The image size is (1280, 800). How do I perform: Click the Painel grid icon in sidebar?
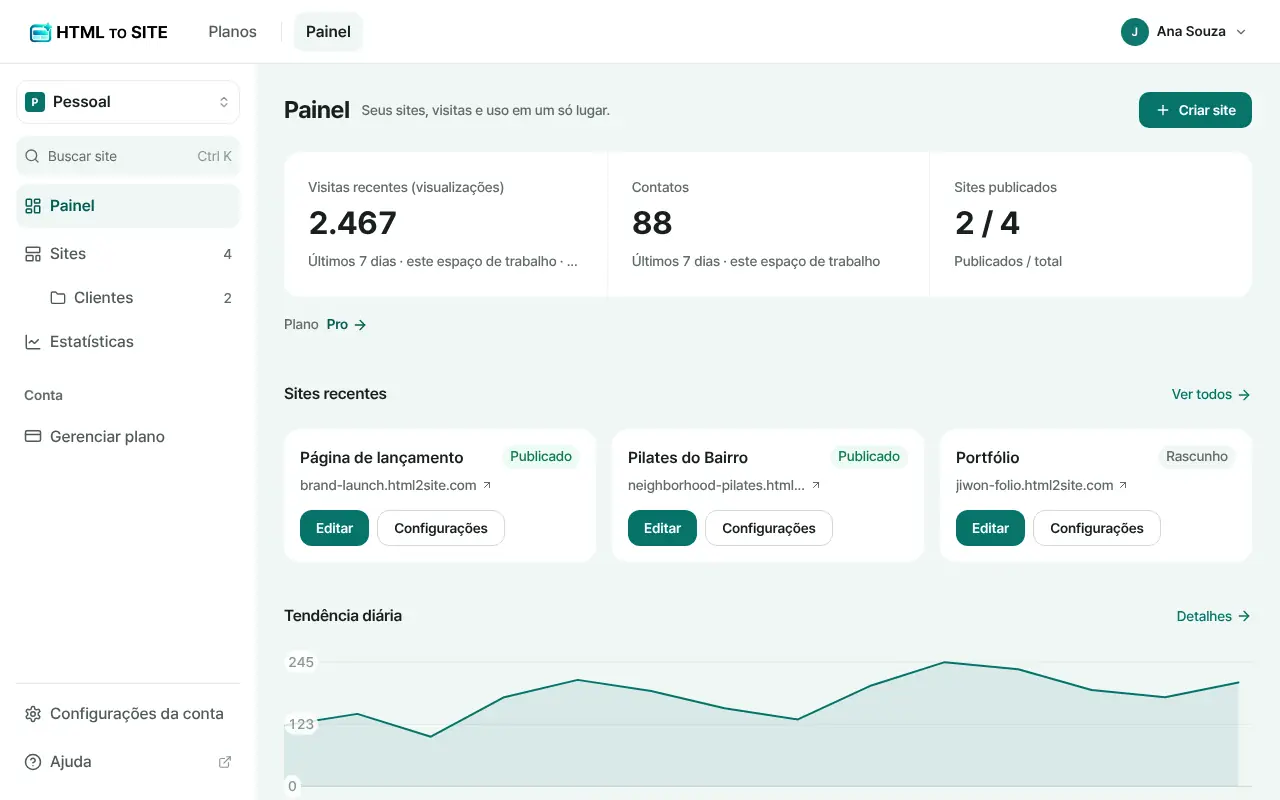click(33, 206)
